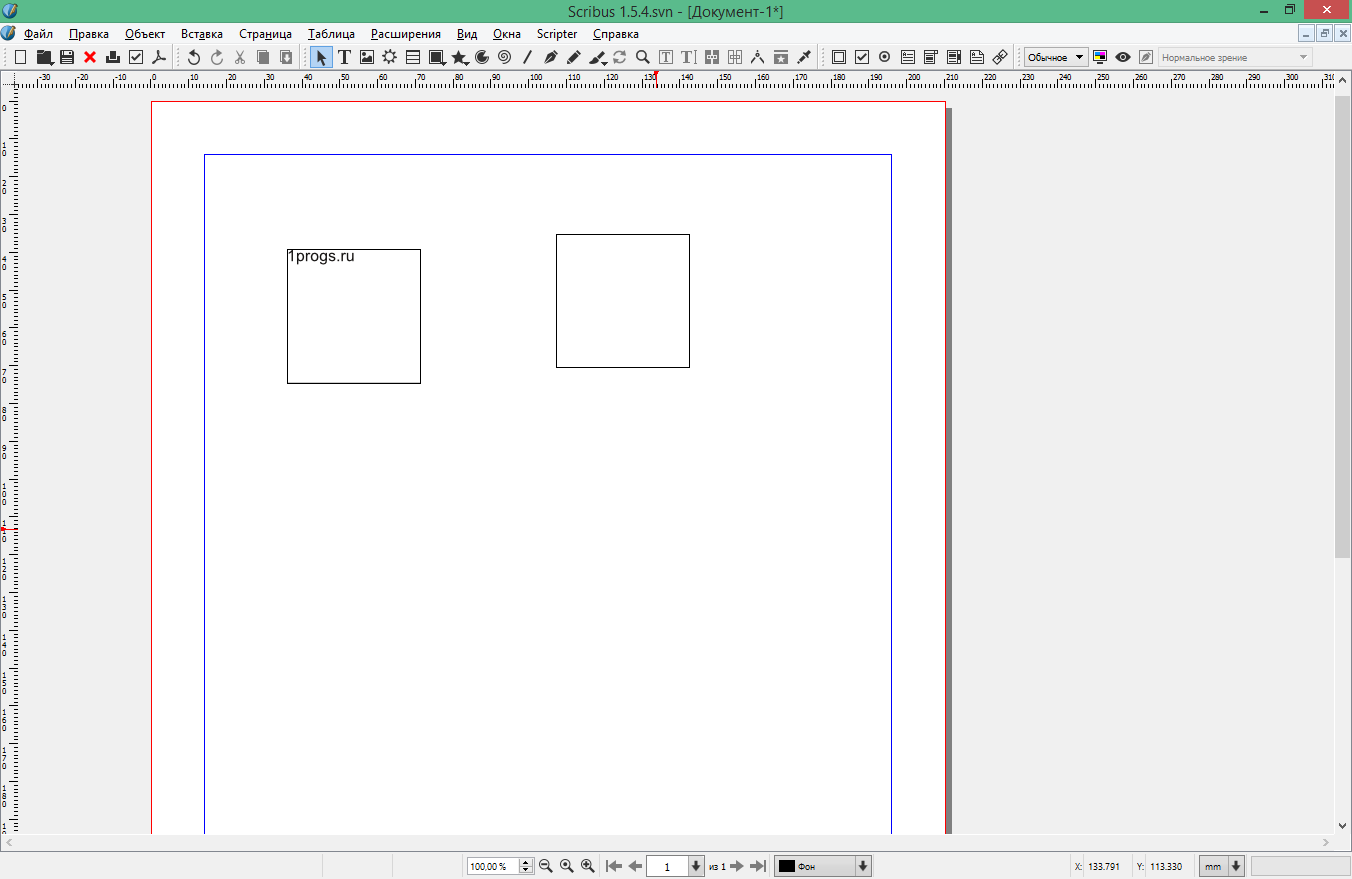This screenshot has height=879, width=1352.
Task: Paste from clipboard with the paste icon
Action: [286, 57]
